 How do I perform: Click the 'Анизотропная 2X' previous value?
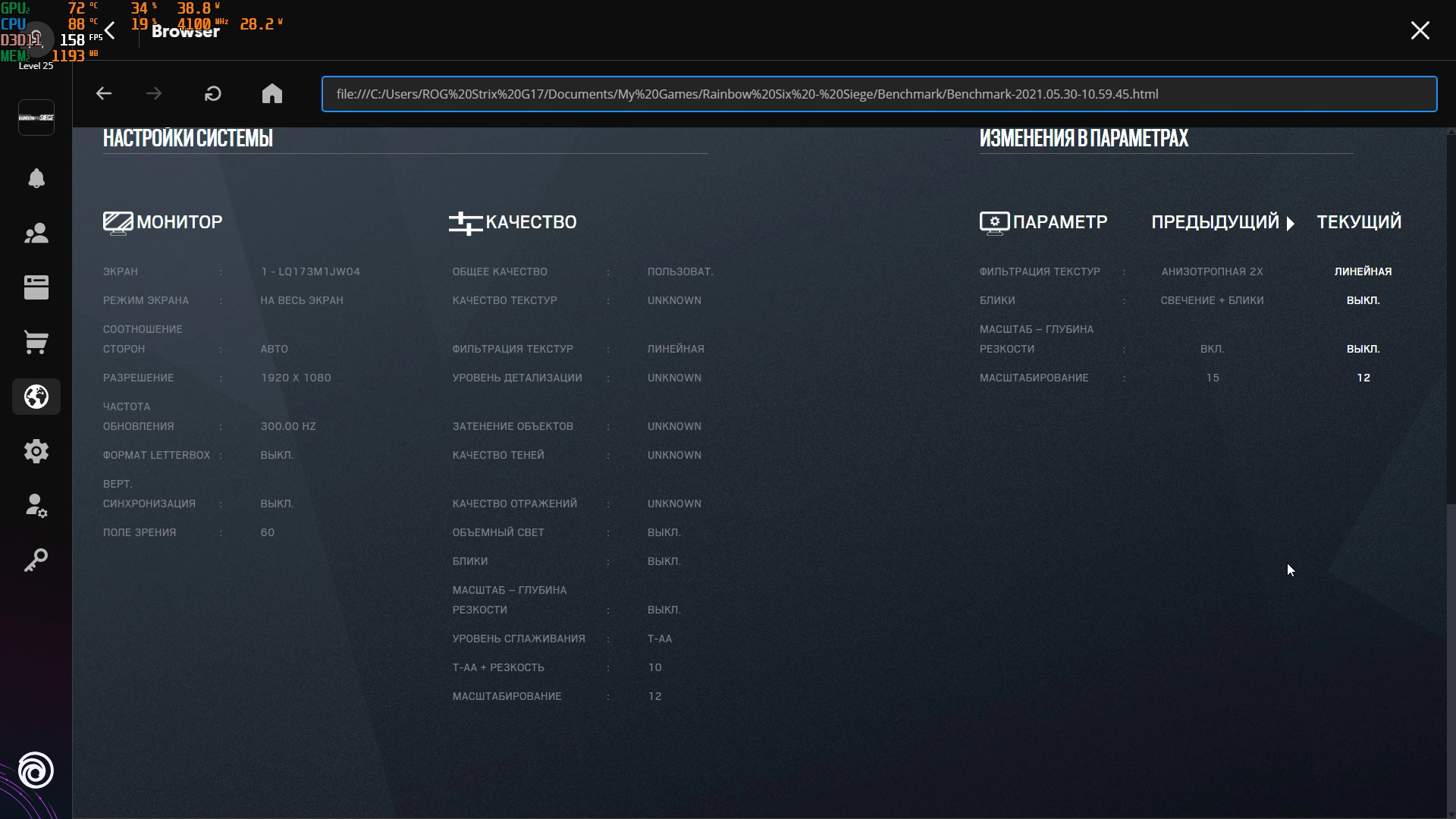[1213, 271]
